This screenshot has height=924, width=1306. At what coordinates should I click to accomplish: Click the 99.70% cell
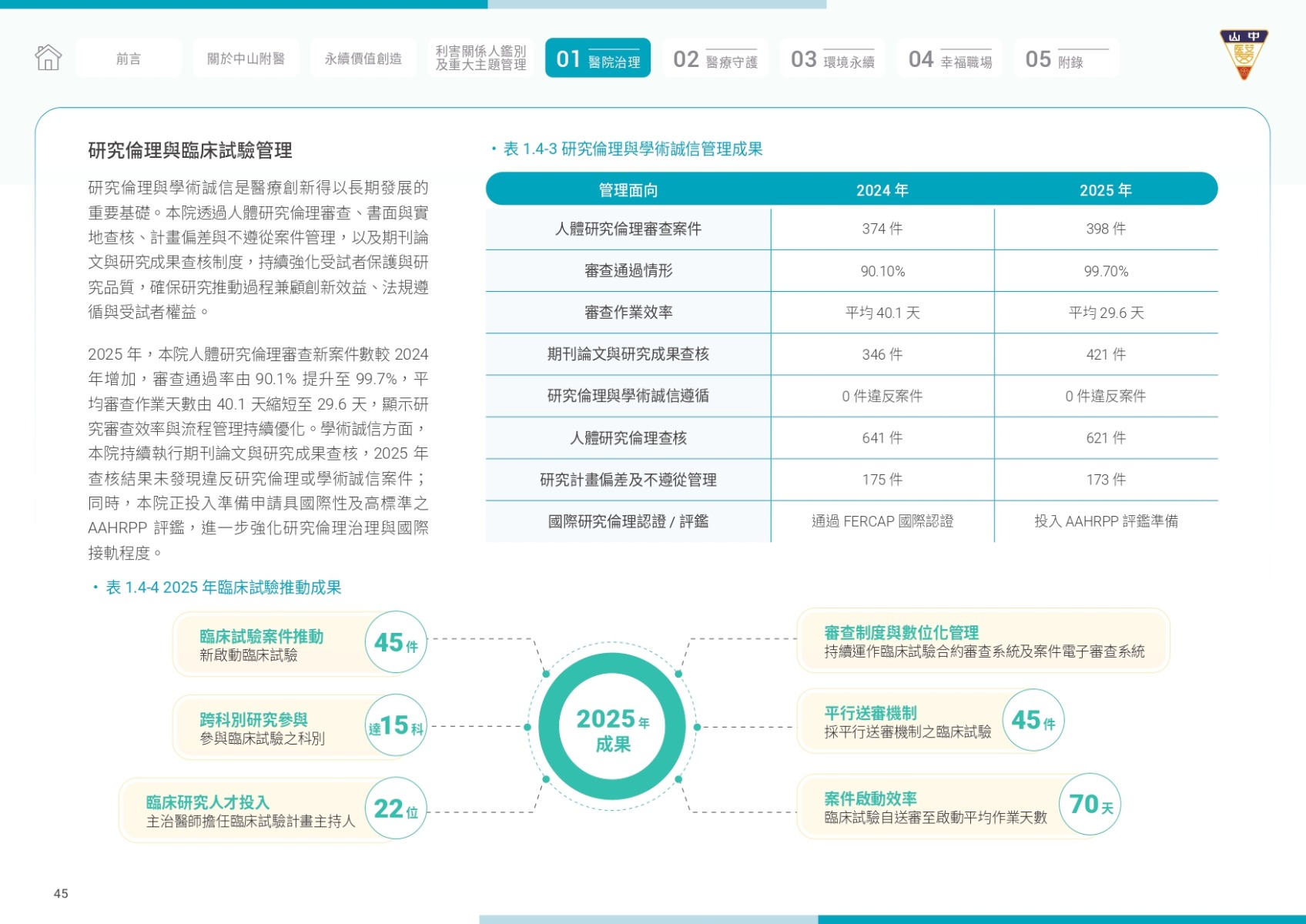pyautogui.click(x=1106, y=271)
